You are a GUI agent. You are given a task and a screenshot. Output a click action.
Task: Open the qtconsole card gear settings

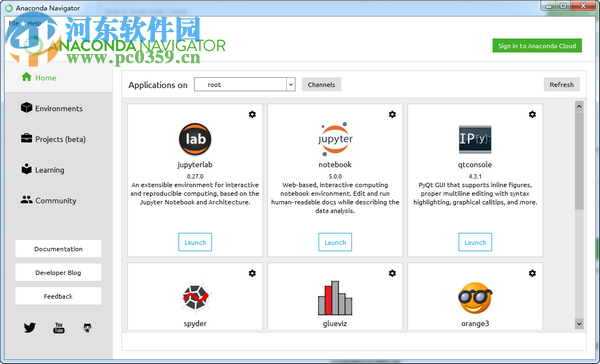click(532, 114)
